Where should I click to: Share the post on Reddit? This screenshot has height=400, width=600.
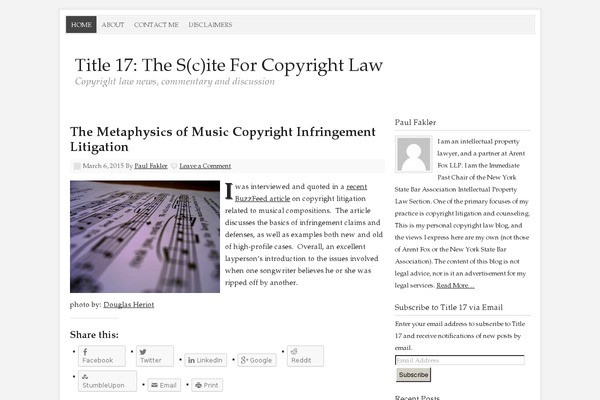(305, 356)
